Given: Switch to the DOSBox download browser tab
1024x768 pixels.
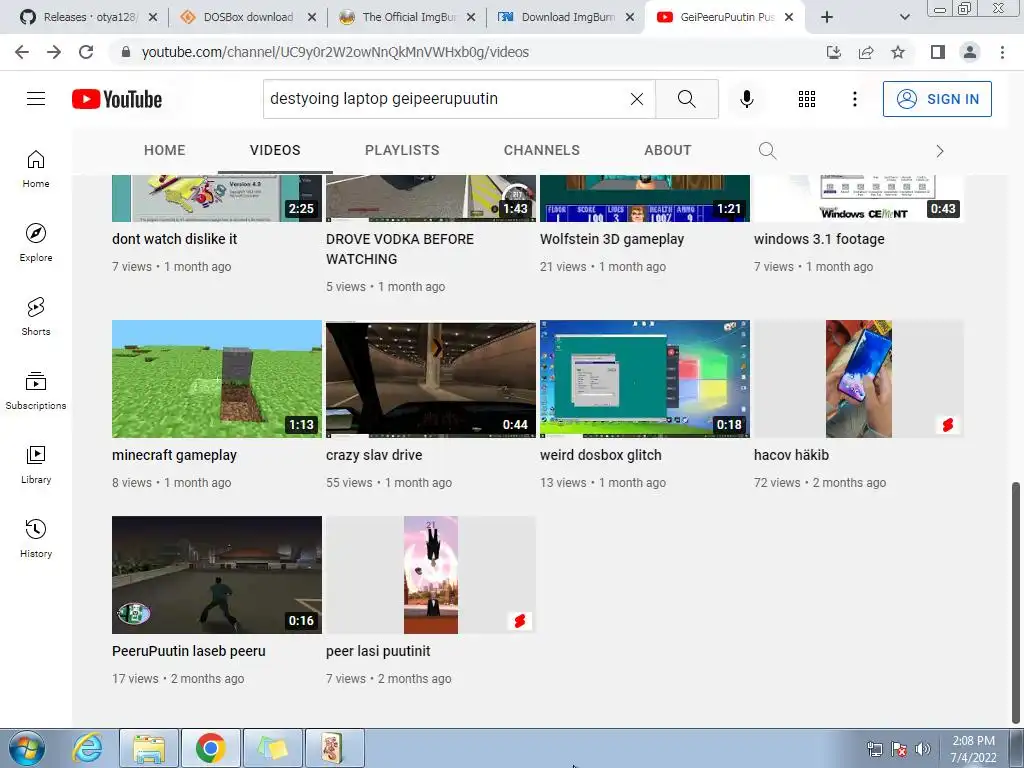Looking at the screenshot, I should (248, 17).
